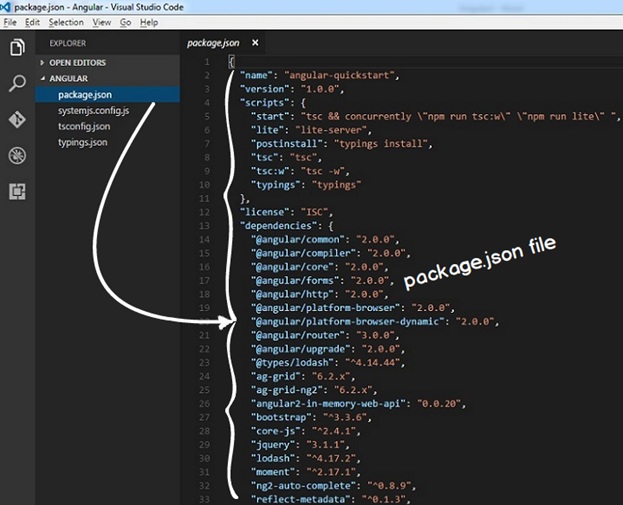Click the "@angular/core" dependency
The width and height of the screenshot is (623, 505).
(x=292, y=267)
